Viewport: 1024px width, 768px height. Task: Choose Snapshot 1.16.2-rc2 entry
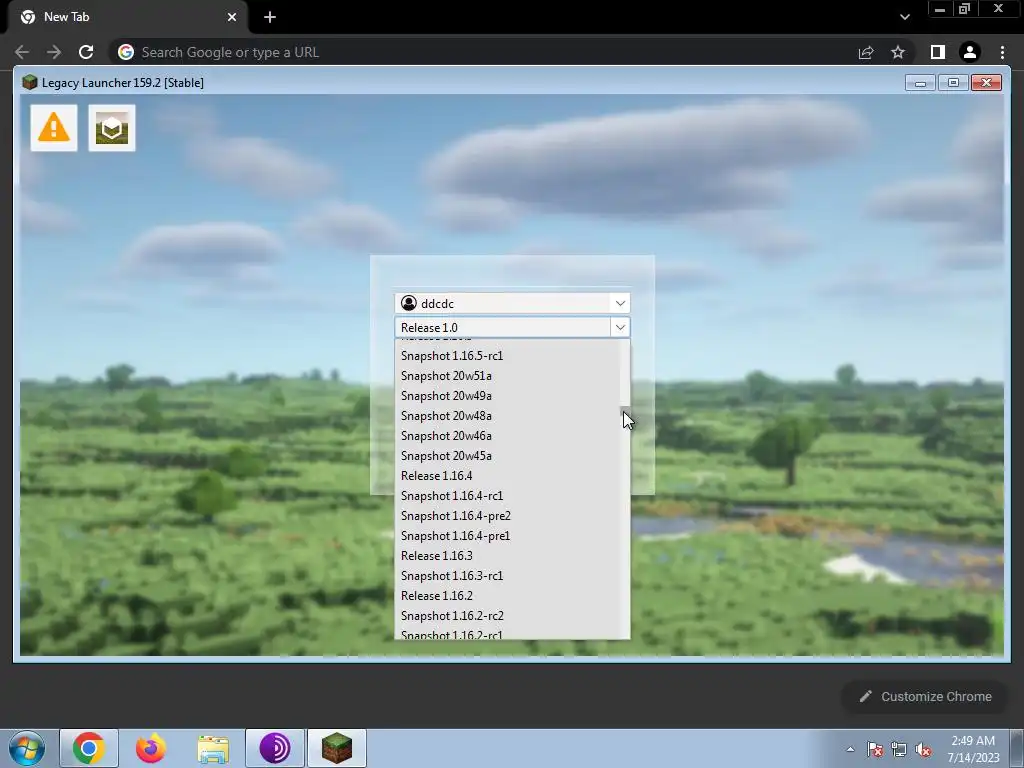pos(507,616)
